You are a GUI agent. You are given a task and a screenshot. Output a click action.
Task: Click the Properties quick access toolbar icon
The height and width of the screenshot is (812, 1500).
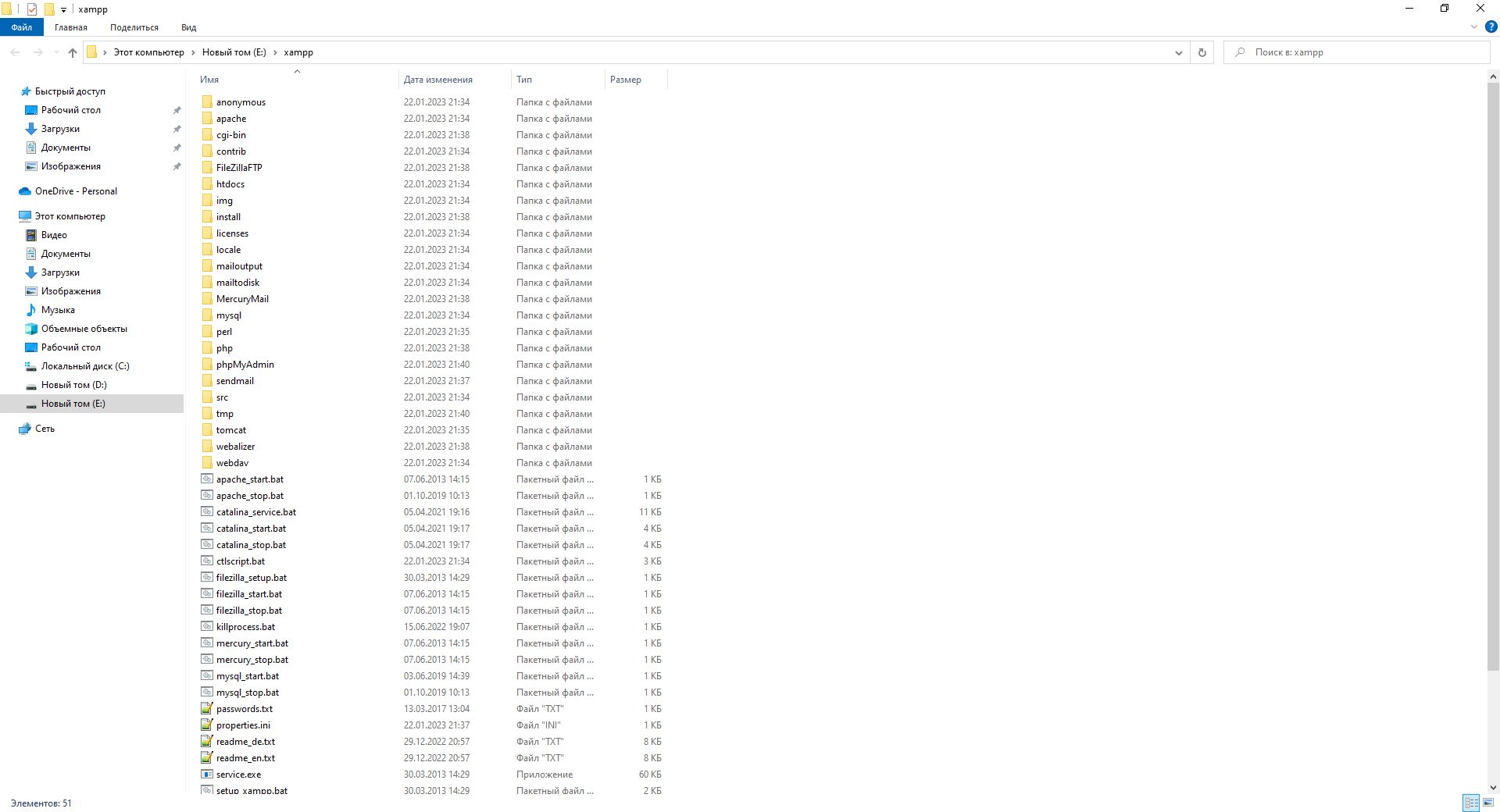(x=32, y=9)
